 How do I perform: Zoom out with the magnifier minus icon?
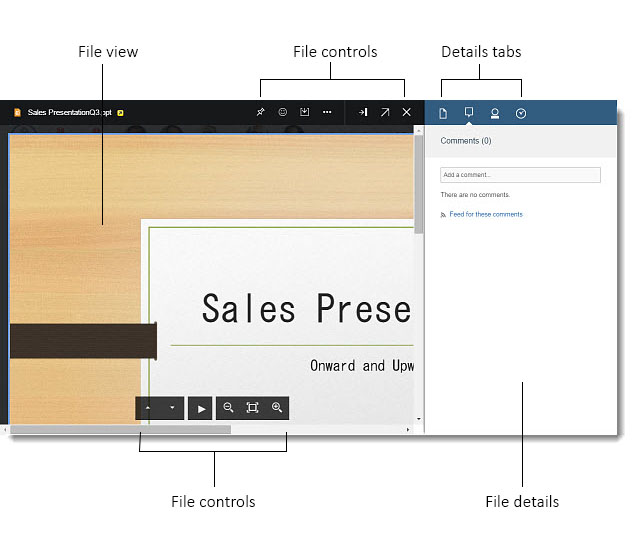click(x=228, y=408)
